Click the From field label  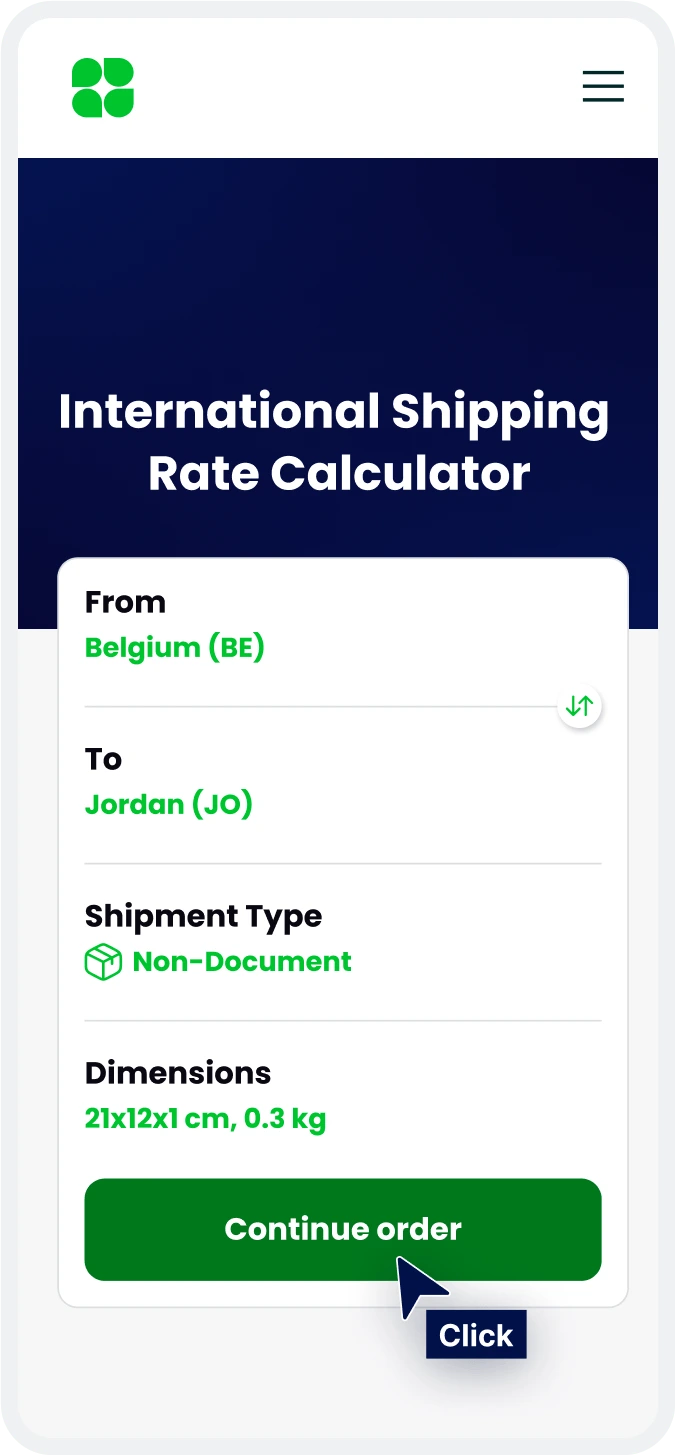[125, 602]
